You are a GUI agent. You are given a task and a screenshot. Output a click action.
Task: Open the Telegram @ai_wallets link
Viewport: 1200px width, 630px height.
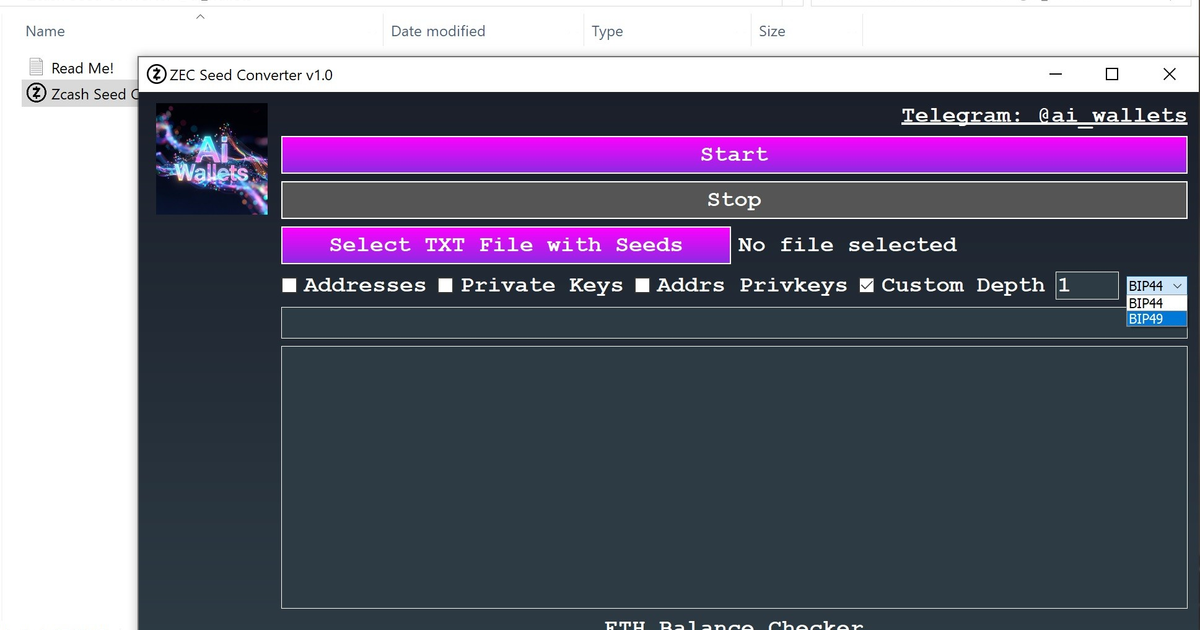[1044, 116]
